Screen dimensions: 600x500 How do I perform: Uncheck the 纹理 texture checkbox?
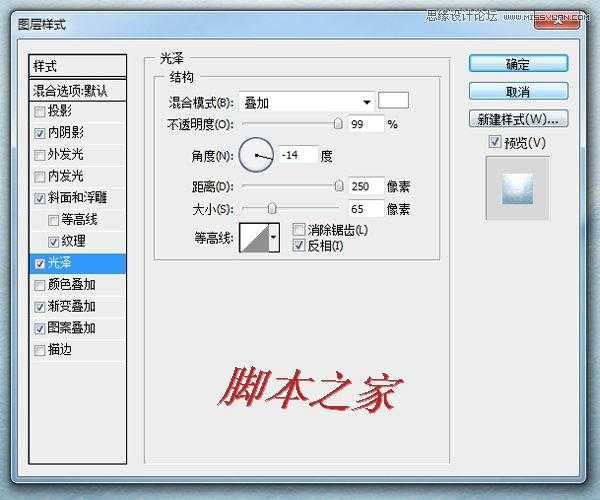point(53,241)
